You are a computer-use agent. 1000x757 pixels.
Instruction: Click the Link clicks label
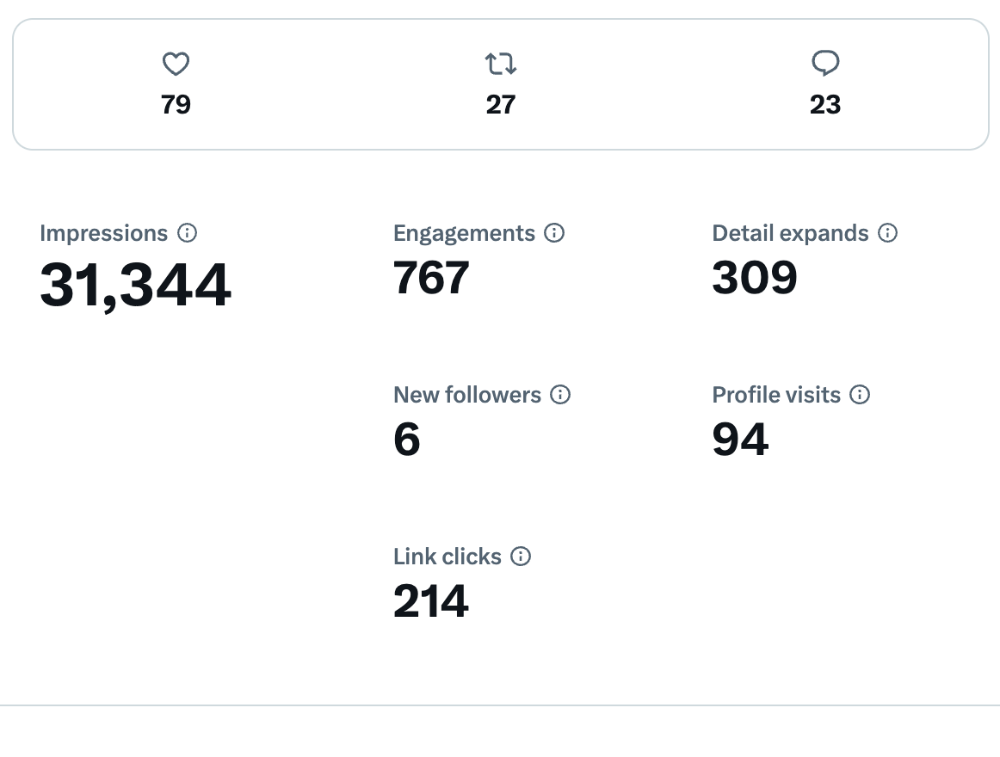tap(447, 557)
